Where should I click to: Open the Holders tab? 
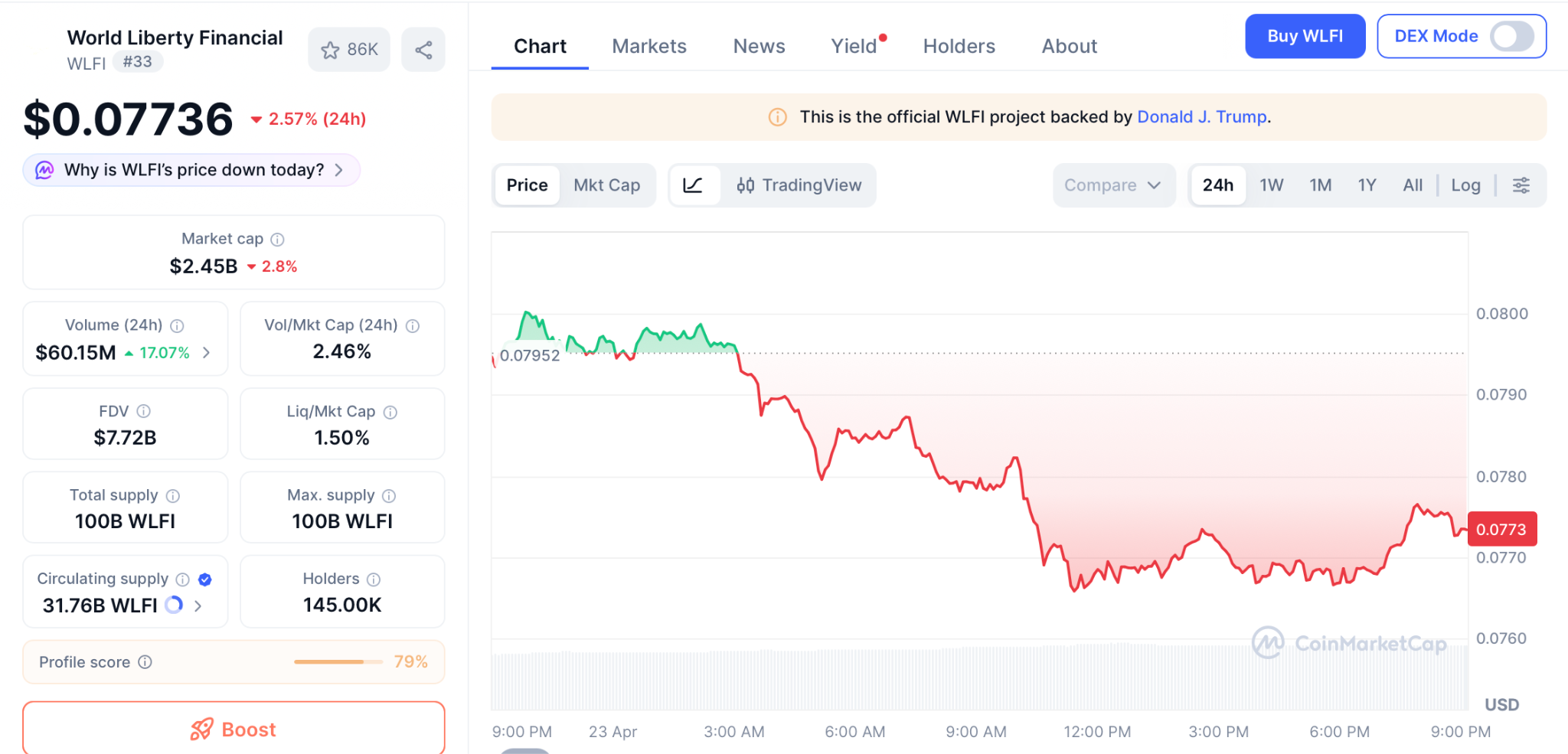[959, 47]
